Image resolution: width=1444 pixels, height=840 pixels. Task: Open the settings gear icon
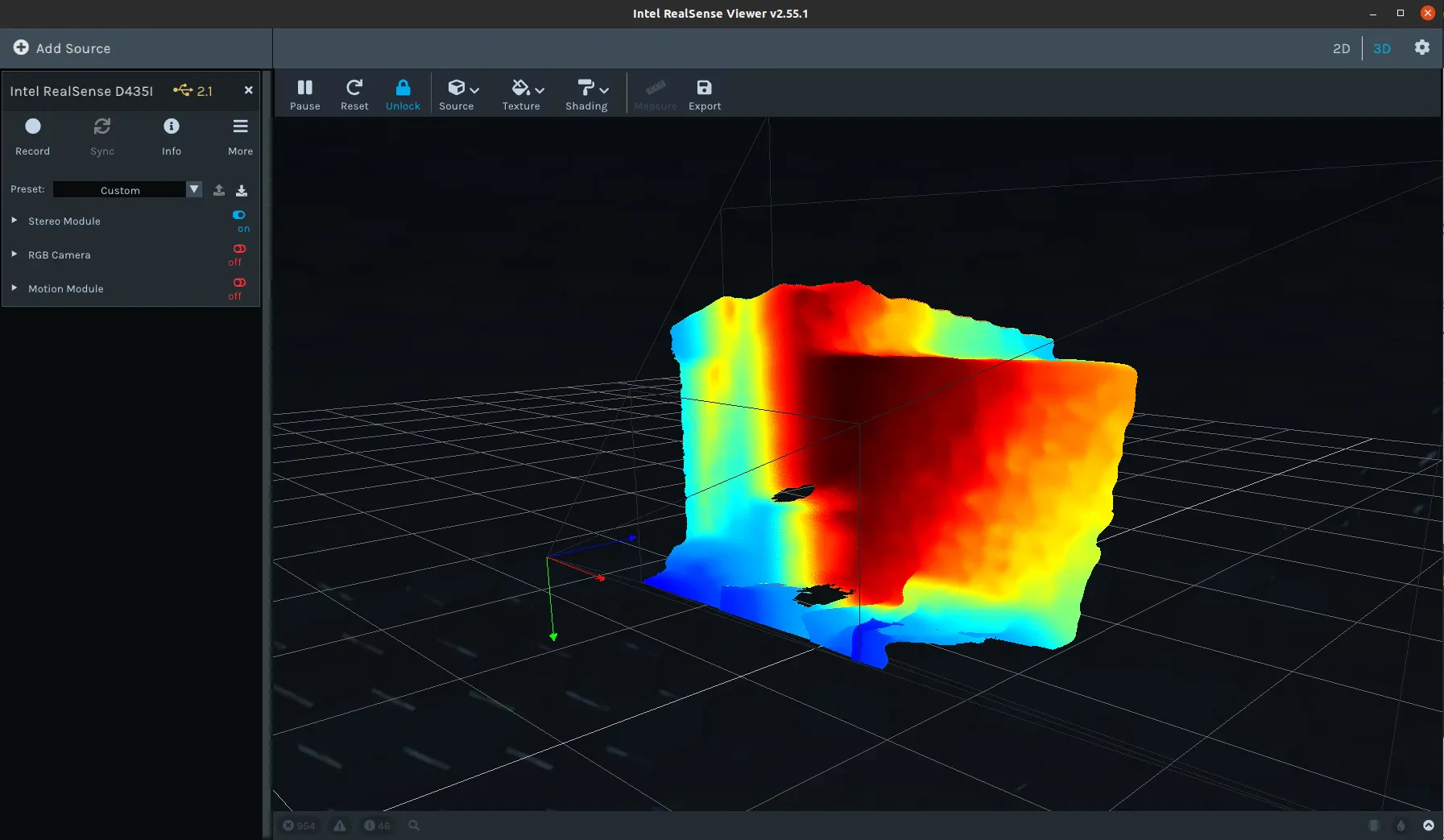pos(1422,48)
